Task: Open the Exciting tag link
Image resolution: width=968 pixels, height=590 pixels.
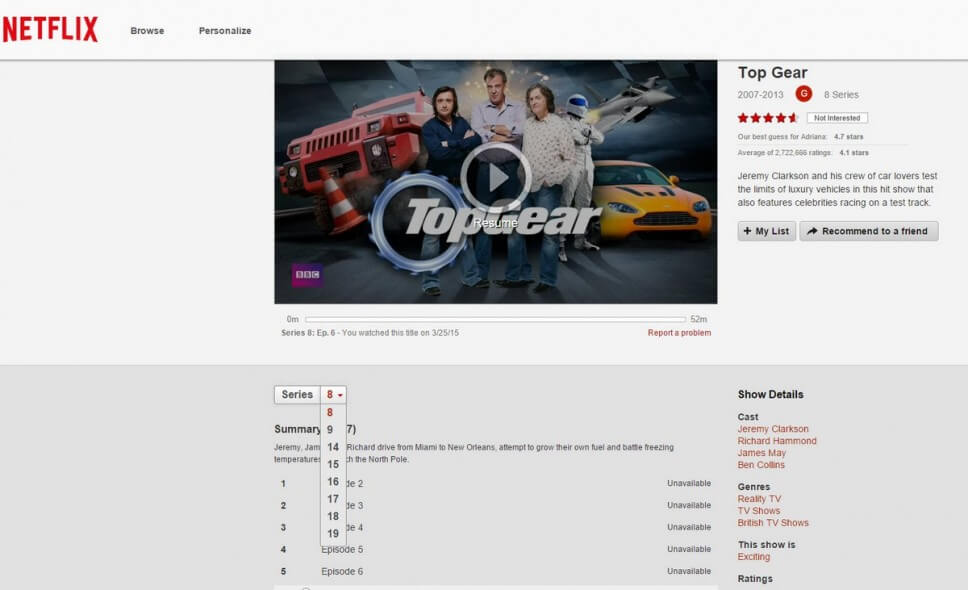Action: click(x=753, y=557)
